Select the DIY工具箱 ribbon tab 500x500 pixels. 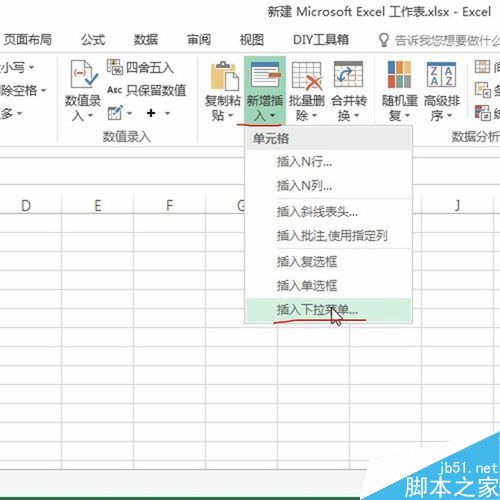click(321, 40)
